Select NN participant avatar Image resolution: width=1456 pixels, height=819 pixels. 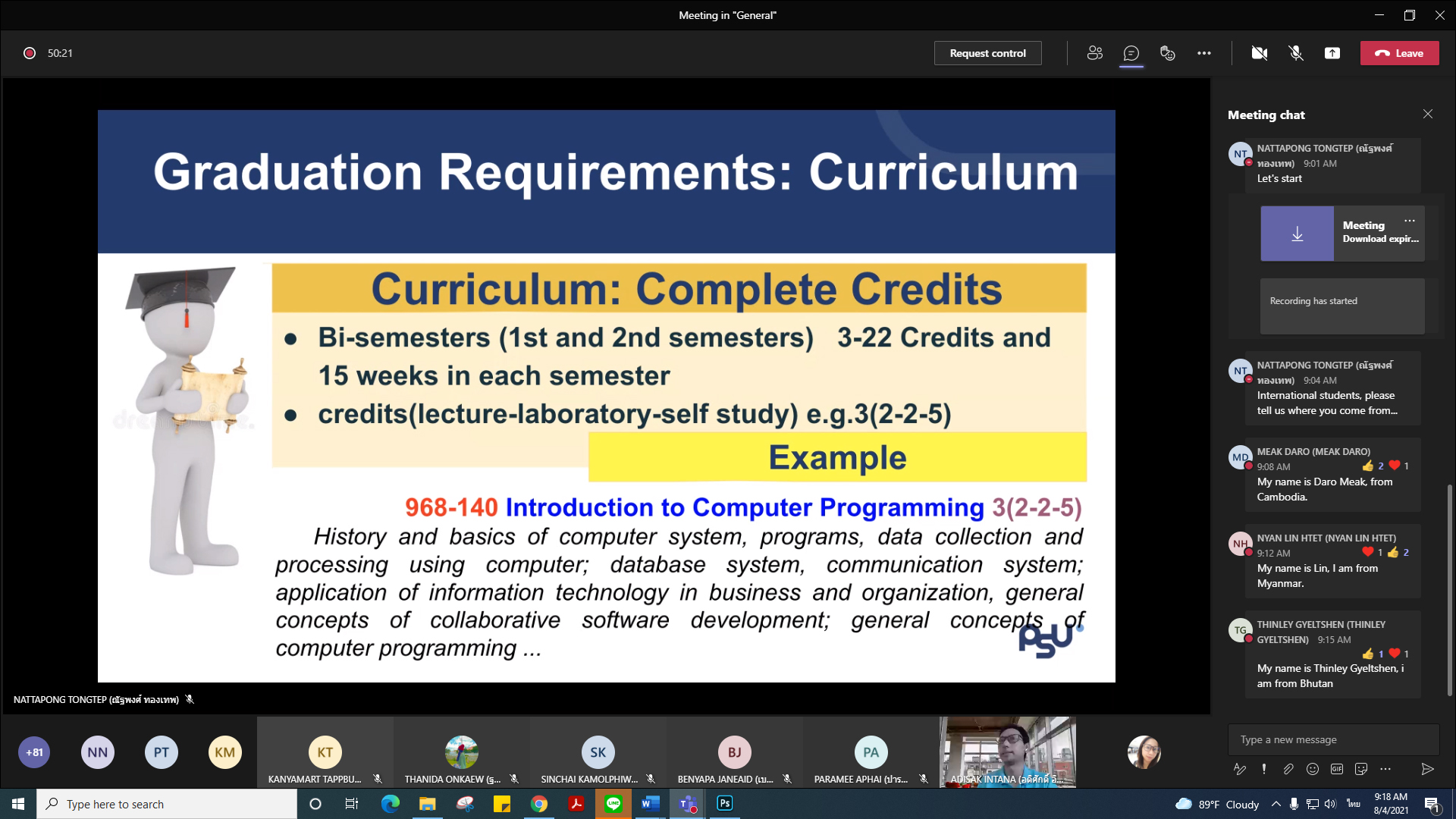click(98, 752)
